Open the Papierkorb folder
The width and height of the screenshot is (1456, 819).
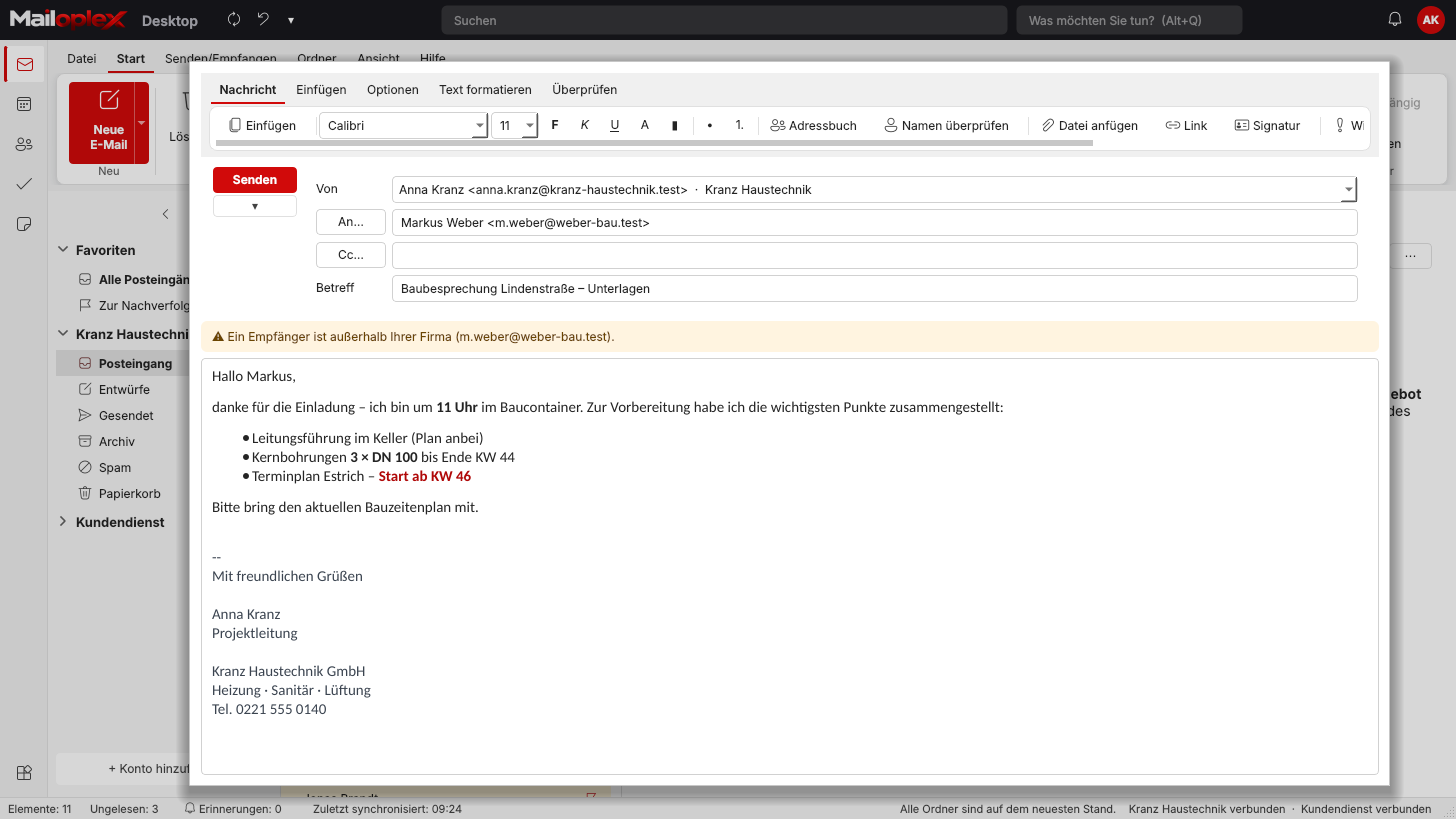tap(123, 493)
